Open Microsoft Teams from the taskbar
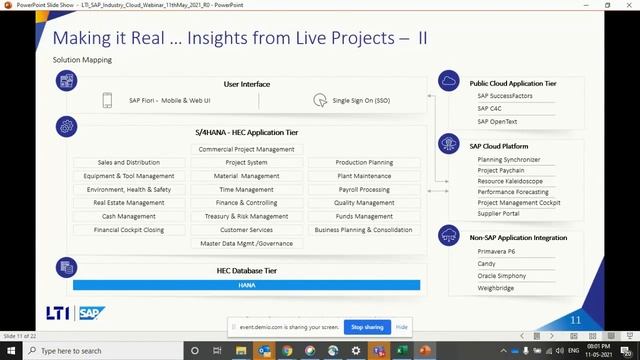Viewport: 640px width, 360px height. click(x=379, y=351)
